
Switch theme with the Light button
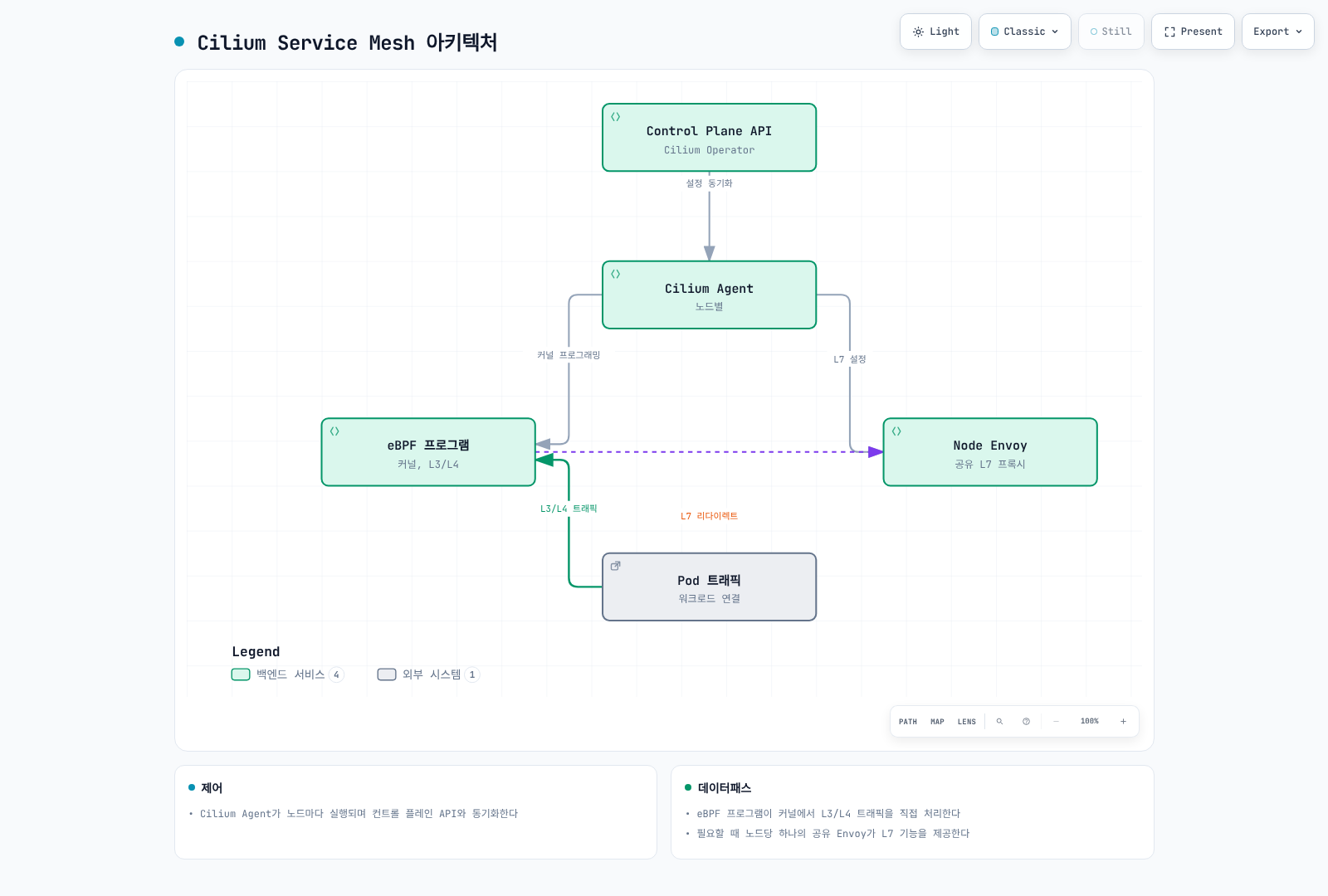point(935,32)
